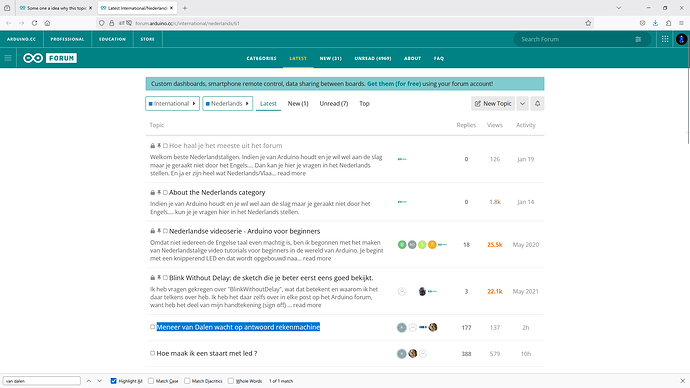Viewport: 690px width, 388px height.
Task: Enable the Whole Words checkbox
Action: click(x=231, y=381)
